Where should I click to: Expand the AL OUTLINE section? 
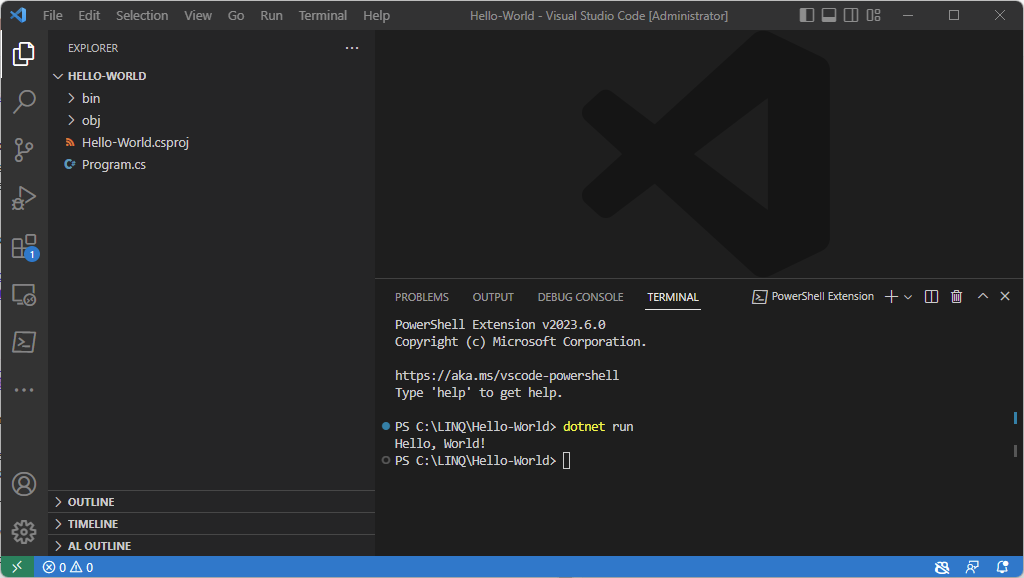coord(212,546)
